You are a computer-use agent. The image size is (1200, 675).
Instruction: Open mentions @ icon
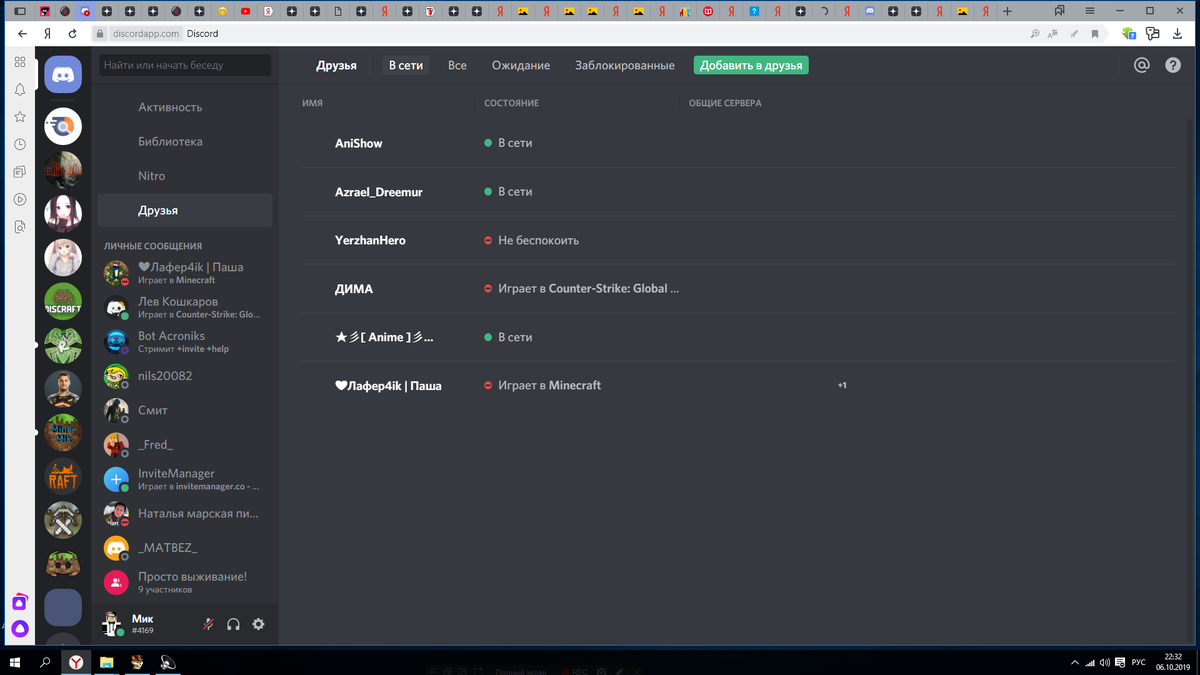tap(1141, 65)
